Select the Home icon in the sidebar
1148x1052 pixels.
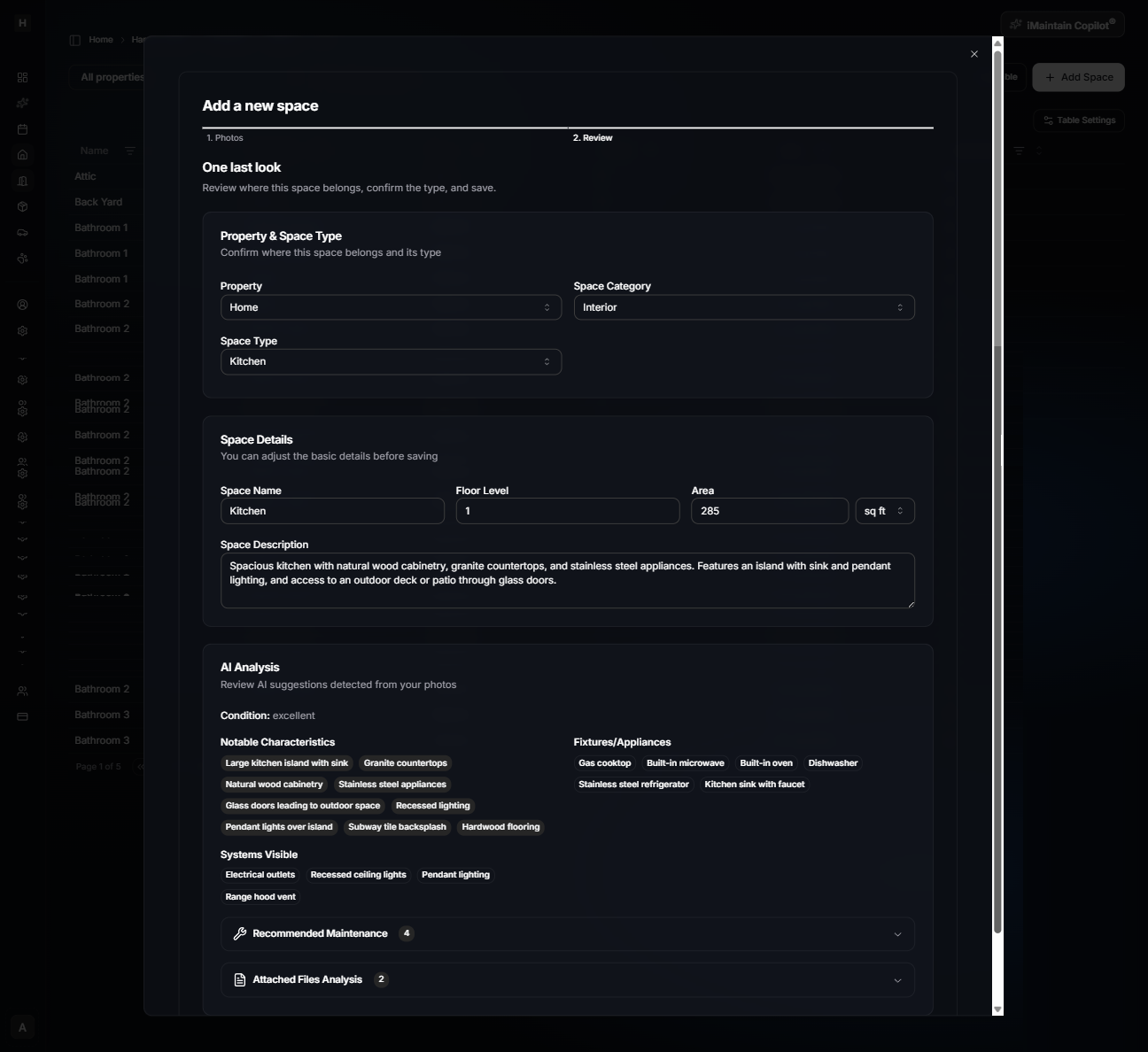coord(22,154)
